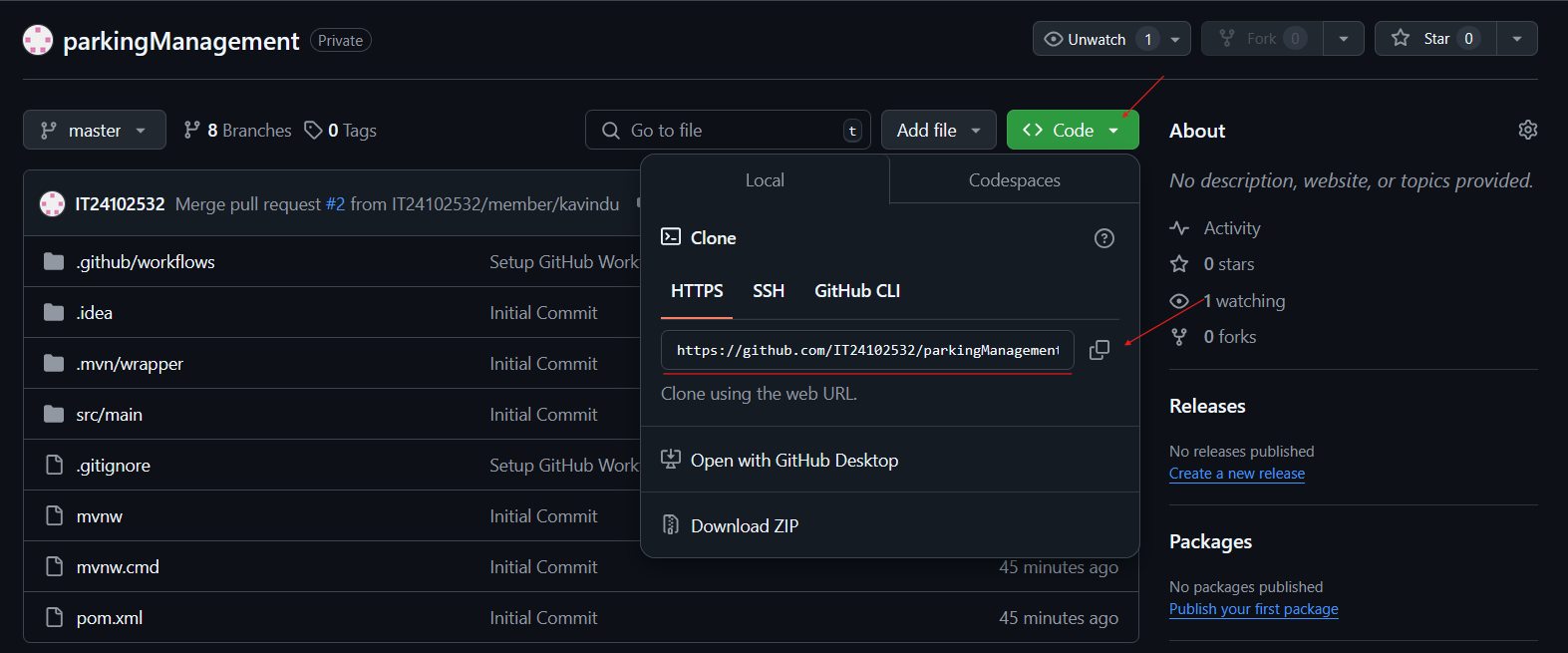Click the help icon beside Clone

click(x=1103, y=238)
